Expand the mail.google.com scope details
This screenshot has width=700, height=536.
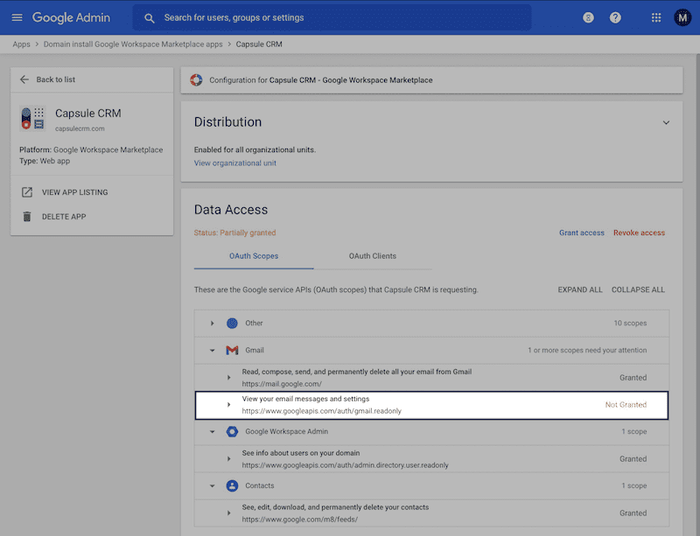229,378
